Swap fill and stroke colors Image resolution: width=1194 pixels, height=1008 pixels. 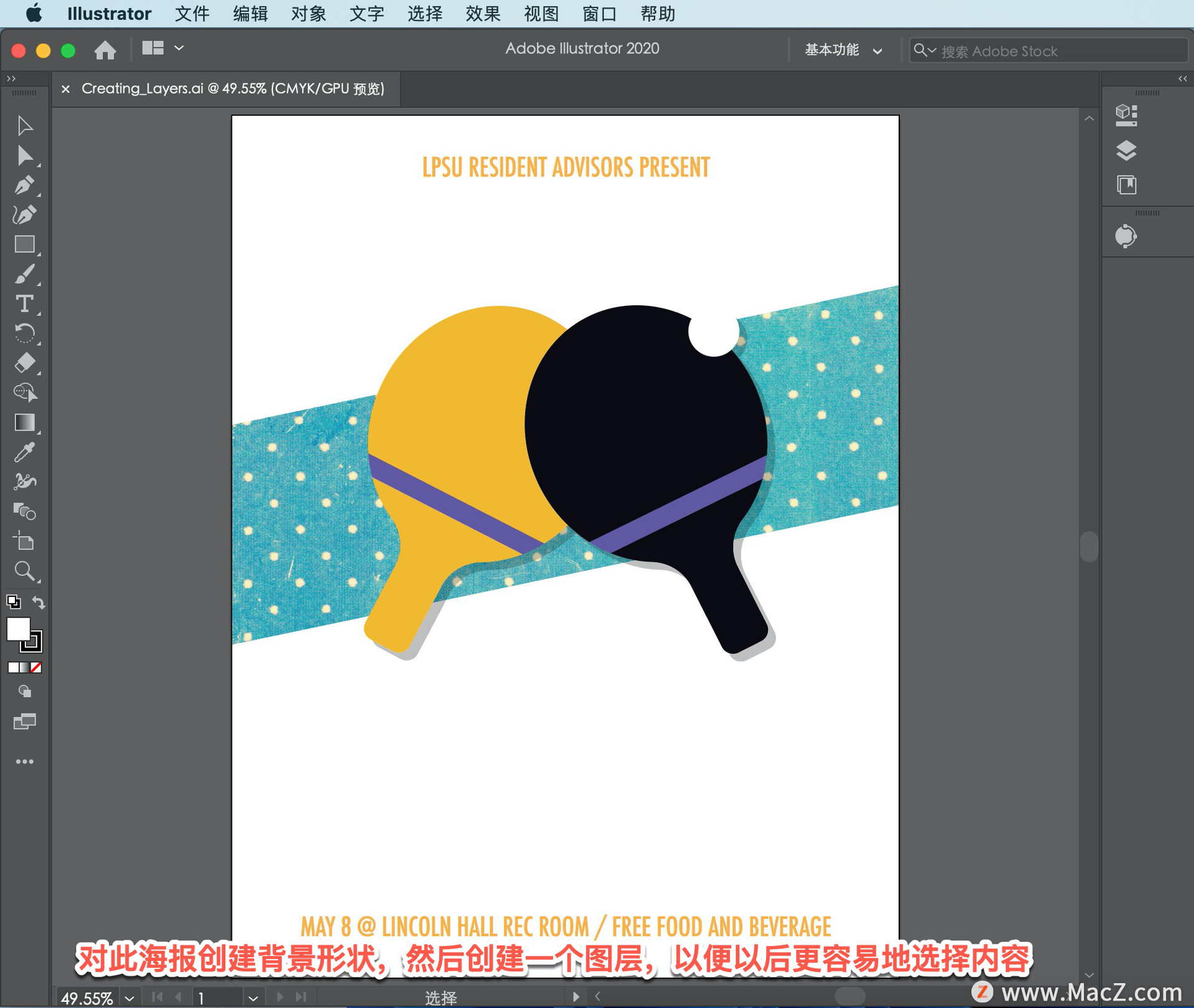(x=39, y=602)
